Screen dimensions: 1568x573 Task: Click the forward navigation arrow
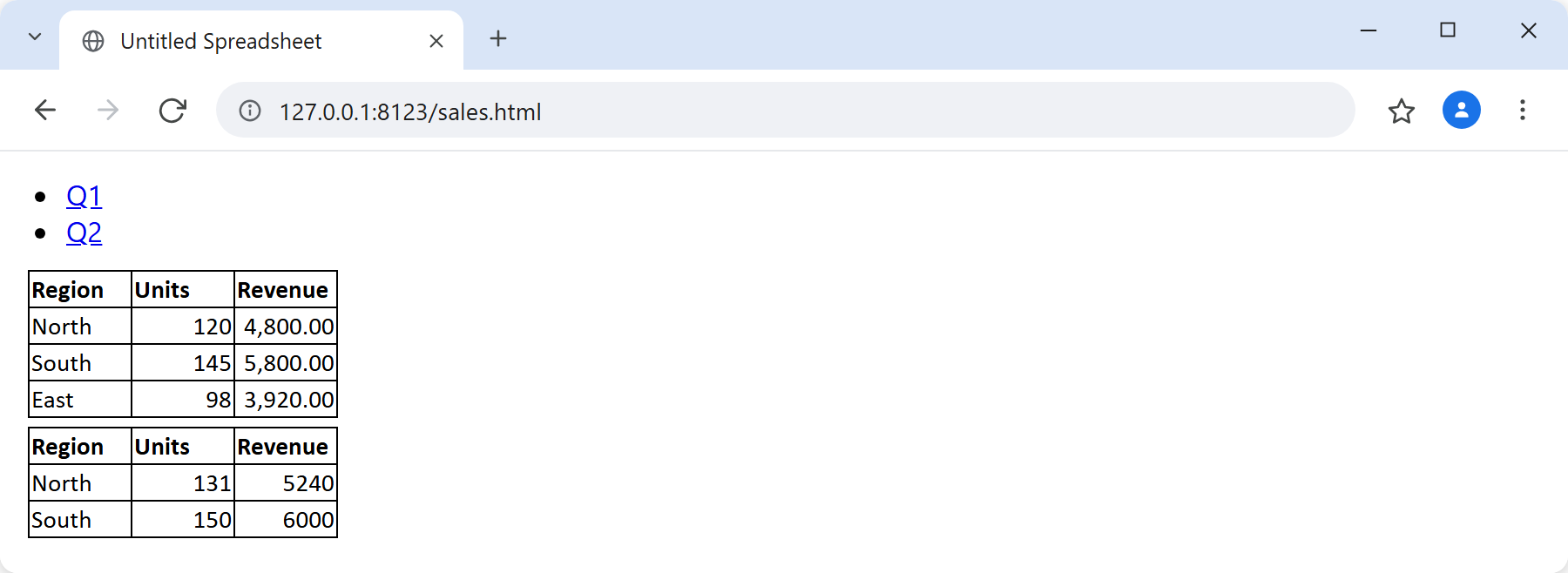coord(108,111)
